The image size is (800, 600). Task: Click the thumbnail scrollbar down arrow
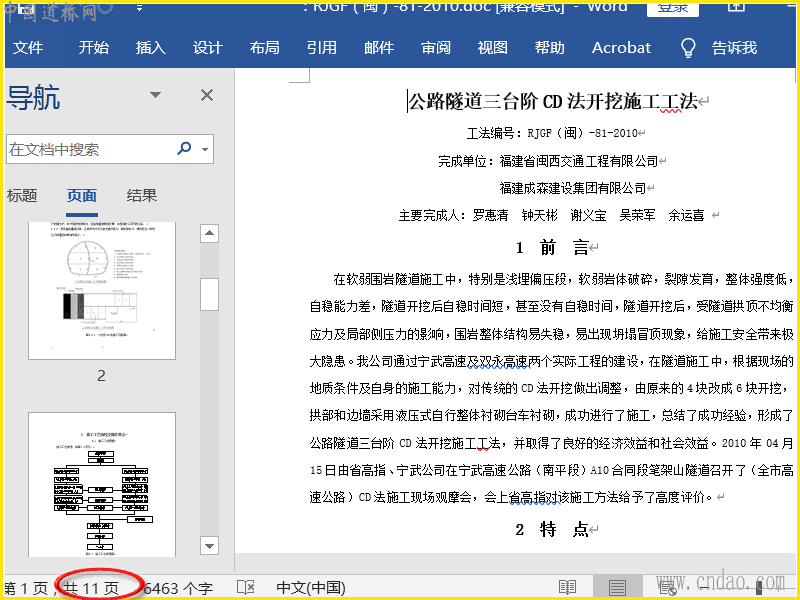point(209,546)
